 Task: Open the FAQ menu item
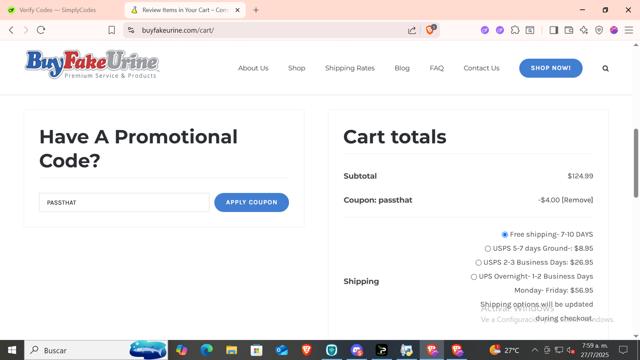(436, 68)
